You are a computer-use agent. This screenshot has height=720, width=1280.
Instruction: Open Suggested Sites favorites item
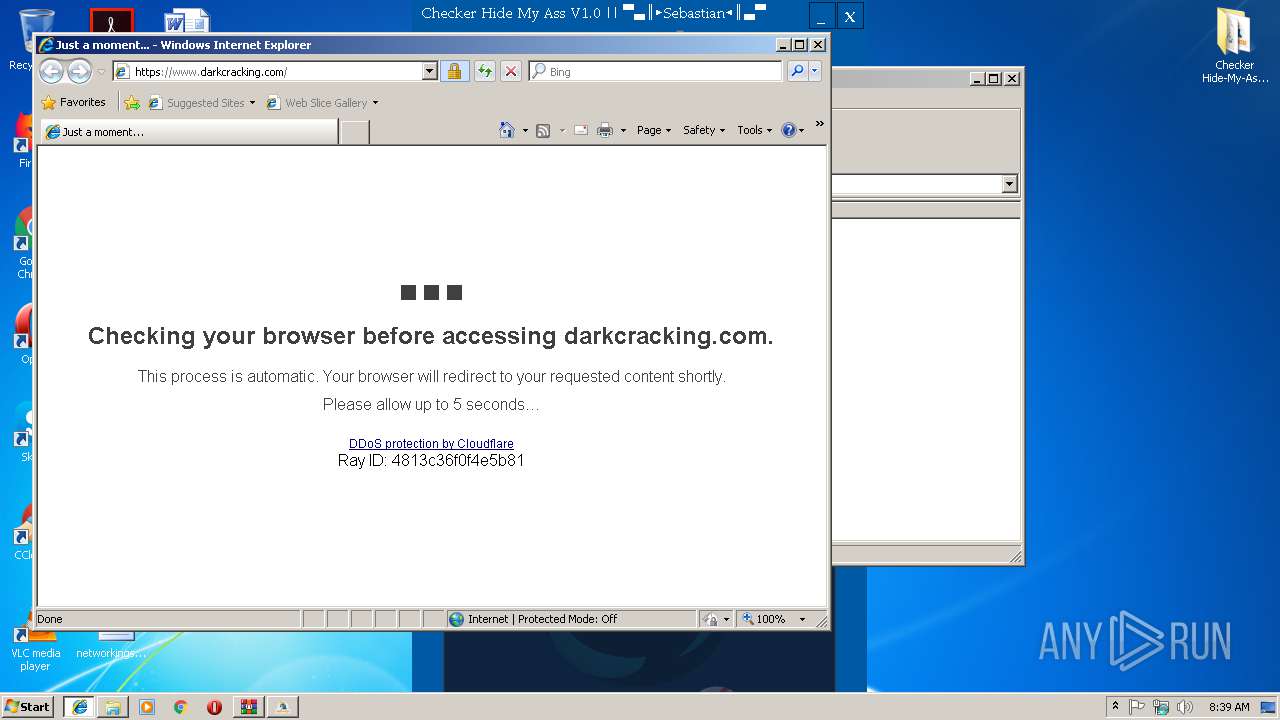pos(202,102)
